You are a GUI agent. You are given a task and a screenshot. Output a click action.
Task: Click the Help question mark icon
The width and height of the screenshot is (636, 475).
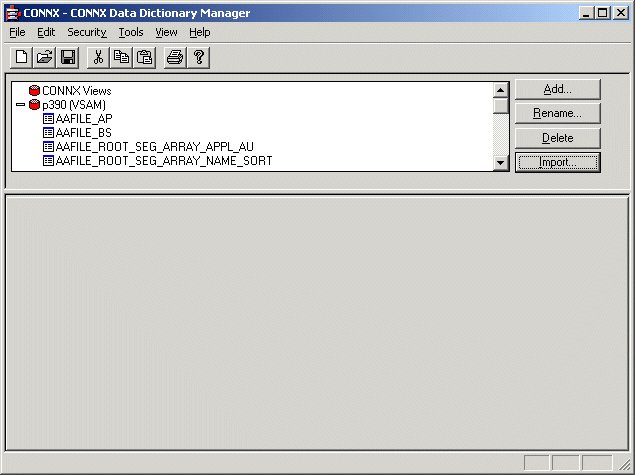point(198,57)
